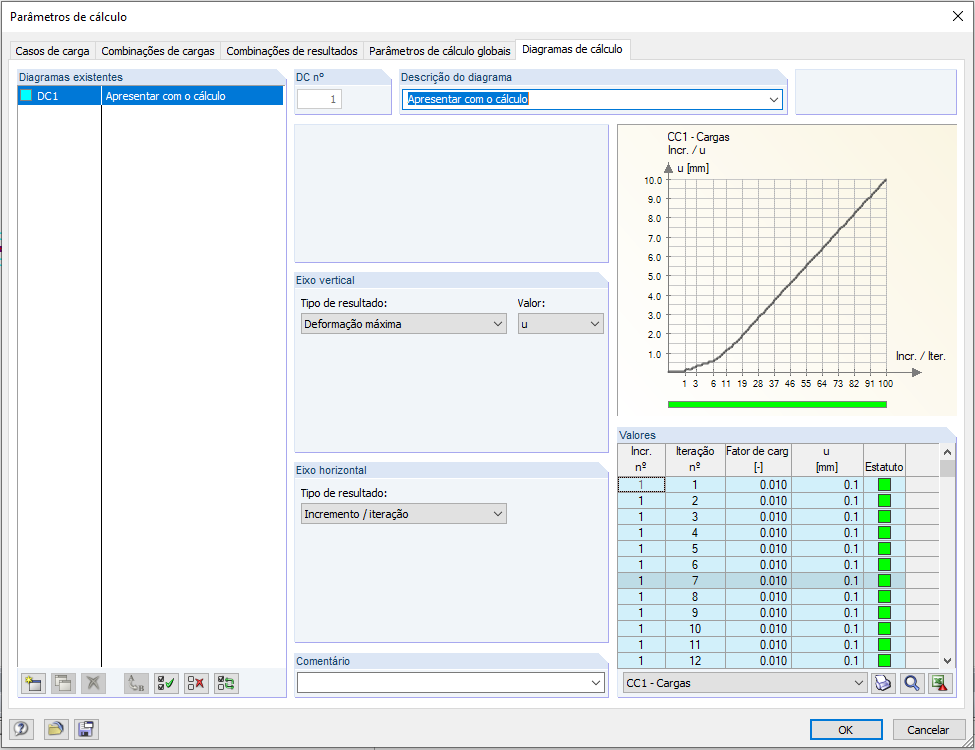Image resolution: width=975 pixels, height=750 pixels.
Task: Click green status square for iteration 12
Action: click(x=884, y=660)
